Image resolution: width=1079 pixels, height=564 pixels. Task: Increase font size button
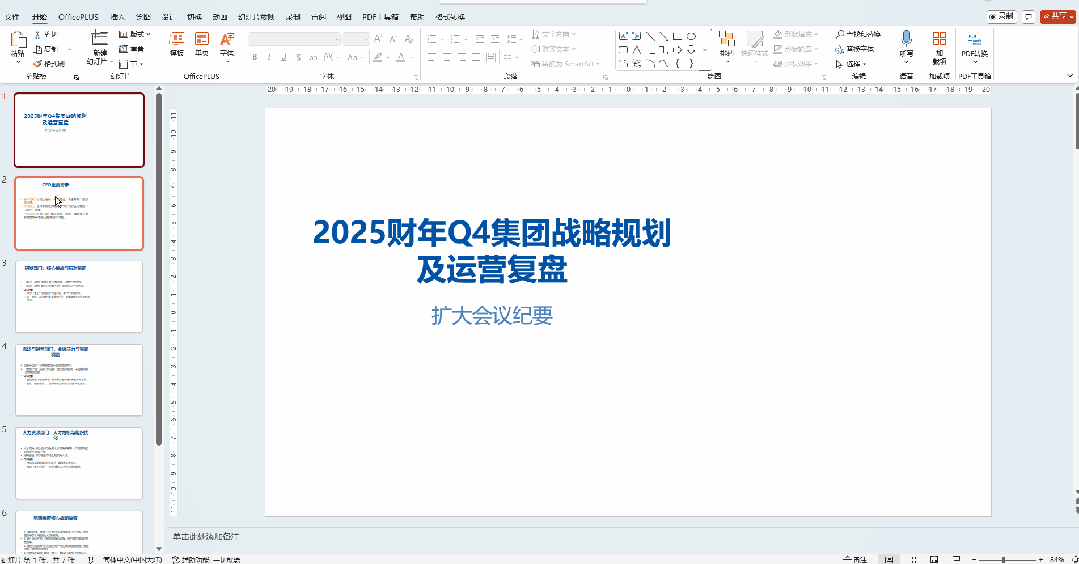(x=378, y=39)
